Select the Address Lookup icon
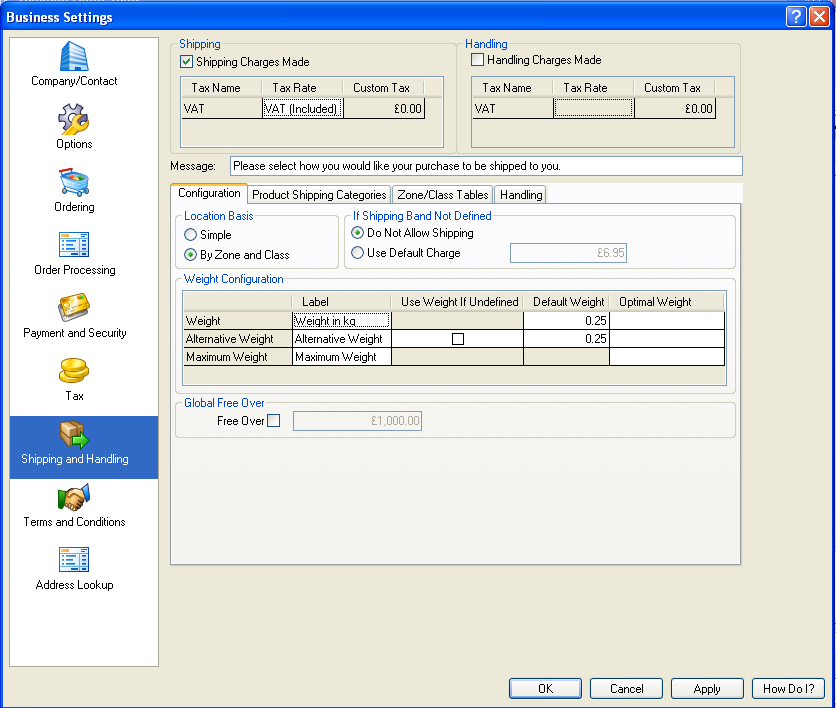The height and width of the screenshot is (708, 836). [74, 561]
